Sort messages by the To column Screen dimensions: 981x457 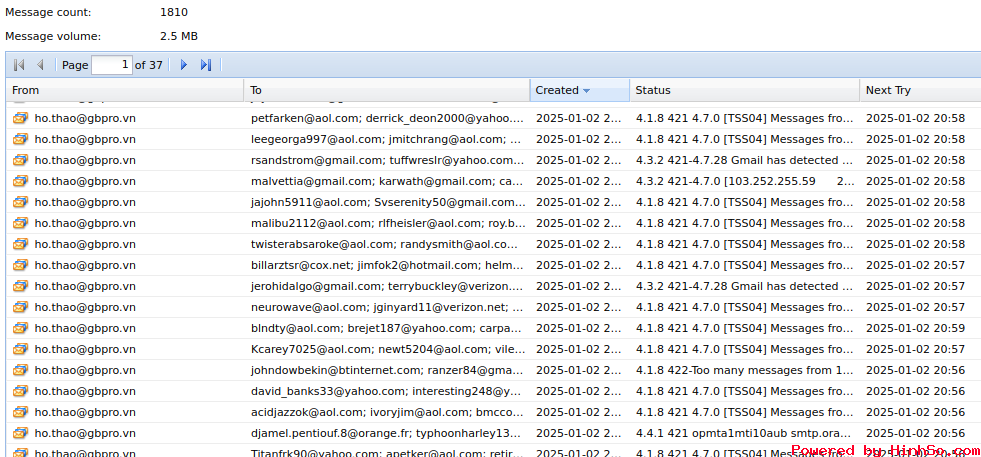pyautogui.click(x=256, y=90)
